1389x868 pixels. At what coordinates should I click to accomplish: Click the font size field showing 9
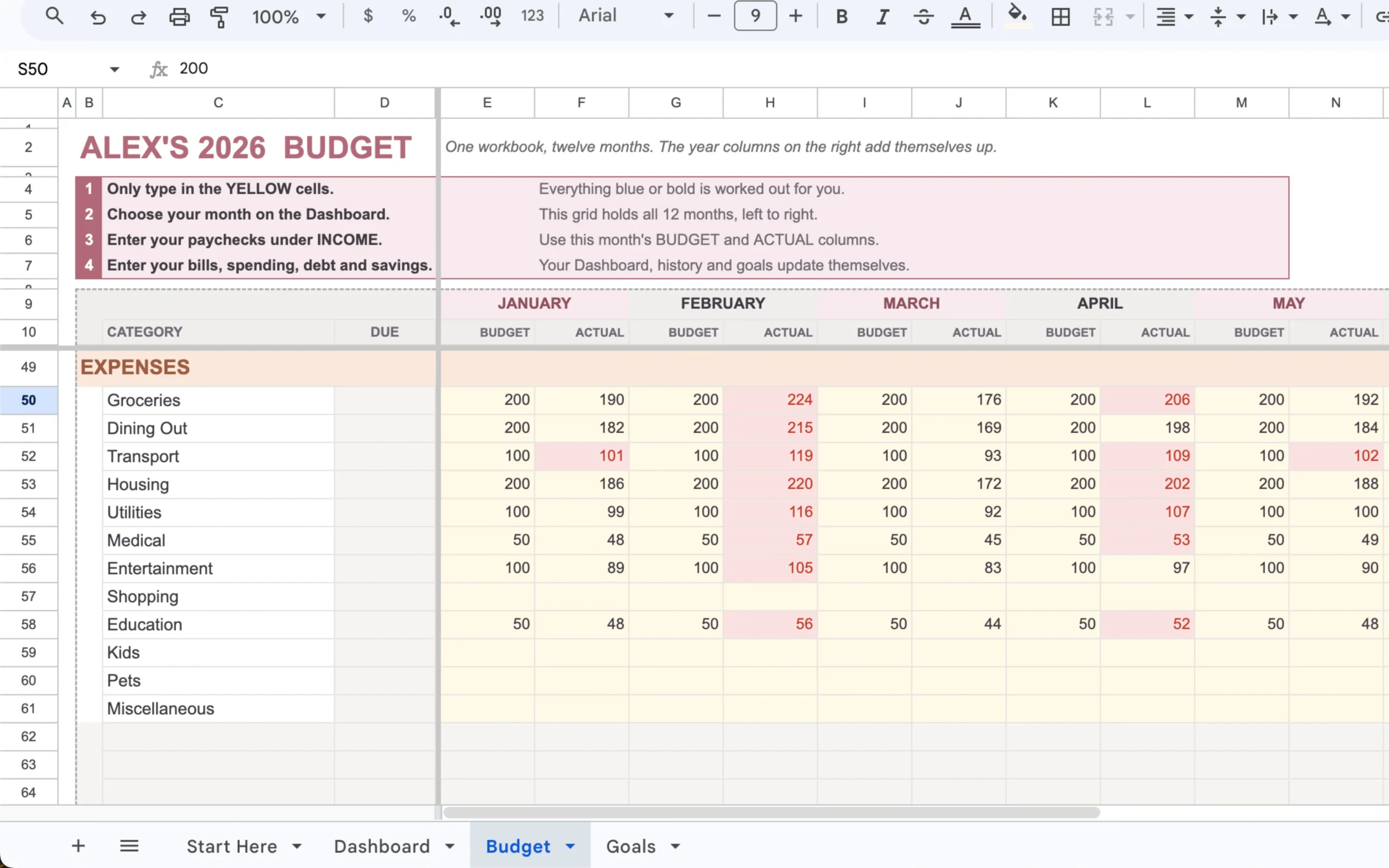755,16
